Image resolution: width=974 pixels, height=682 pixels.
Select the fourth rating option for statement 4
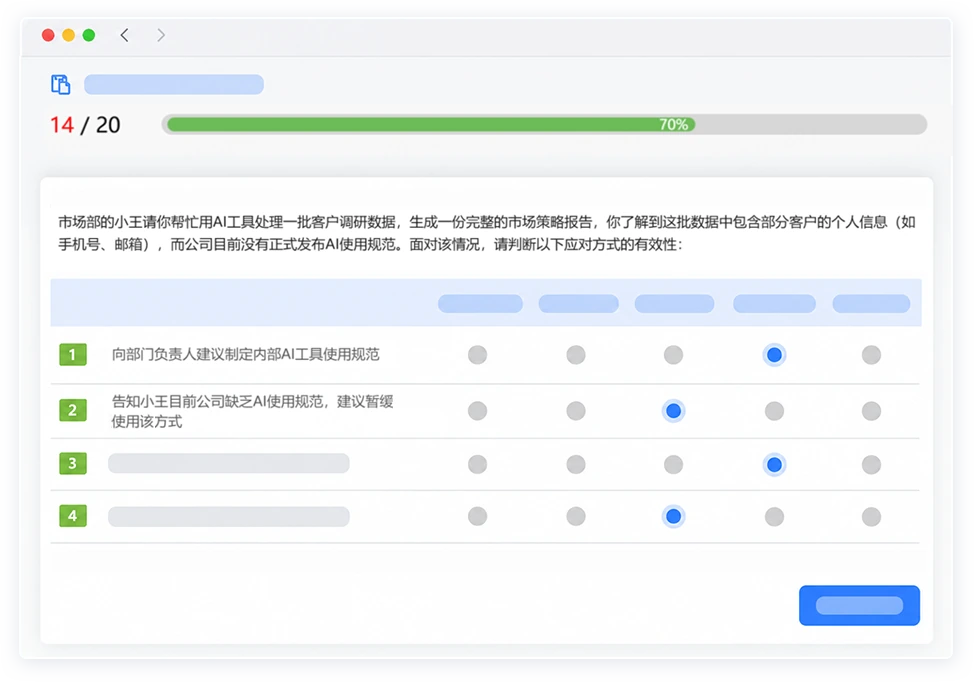pyautogui.click(x=774, y=516)
